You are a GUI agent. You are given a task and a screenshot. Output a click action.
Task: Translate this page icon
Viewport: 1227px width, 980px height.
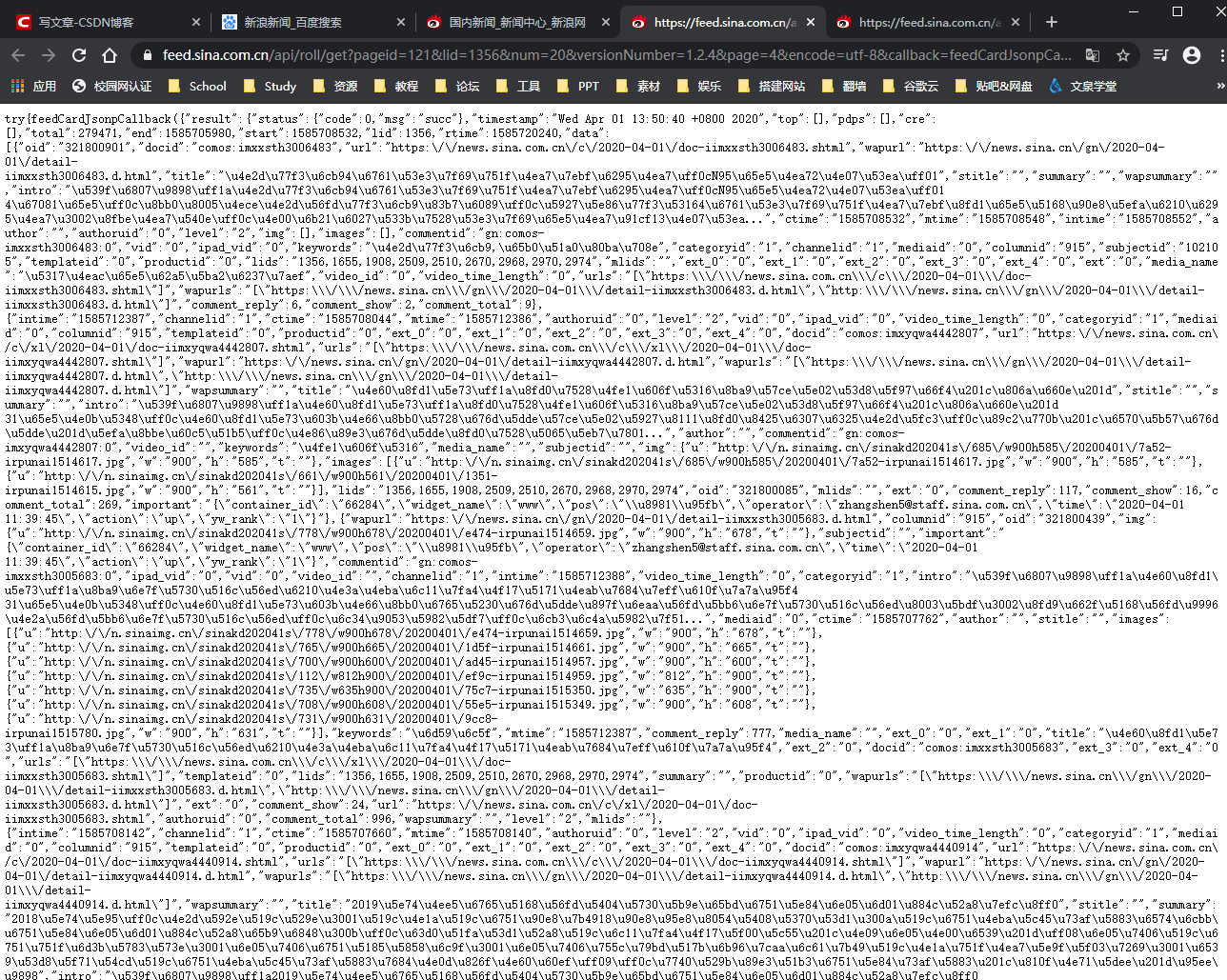point(1093,55)
